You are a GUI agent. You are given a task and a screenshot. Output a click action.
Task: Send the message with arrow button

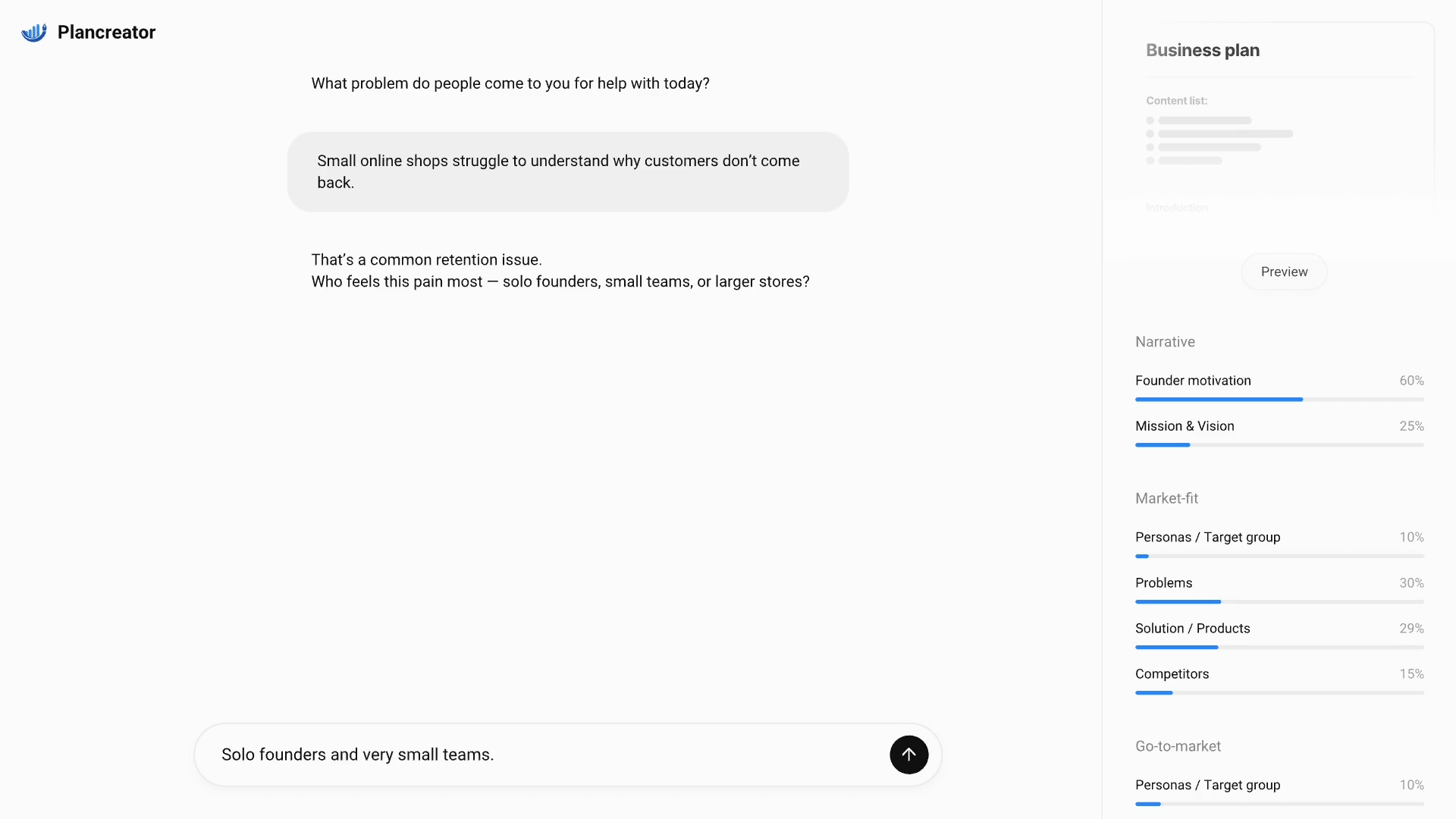click(908, 755)
